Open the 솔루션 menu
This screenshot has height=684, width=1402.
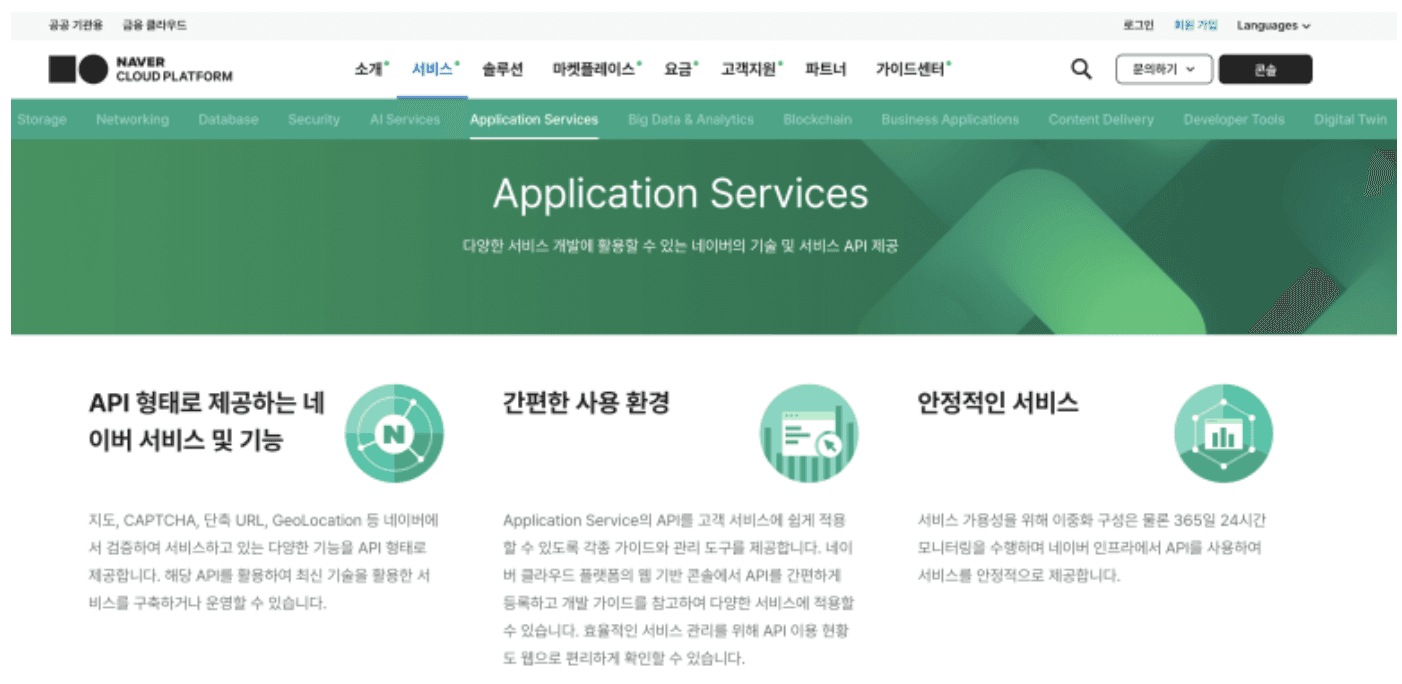click(502, 69)
